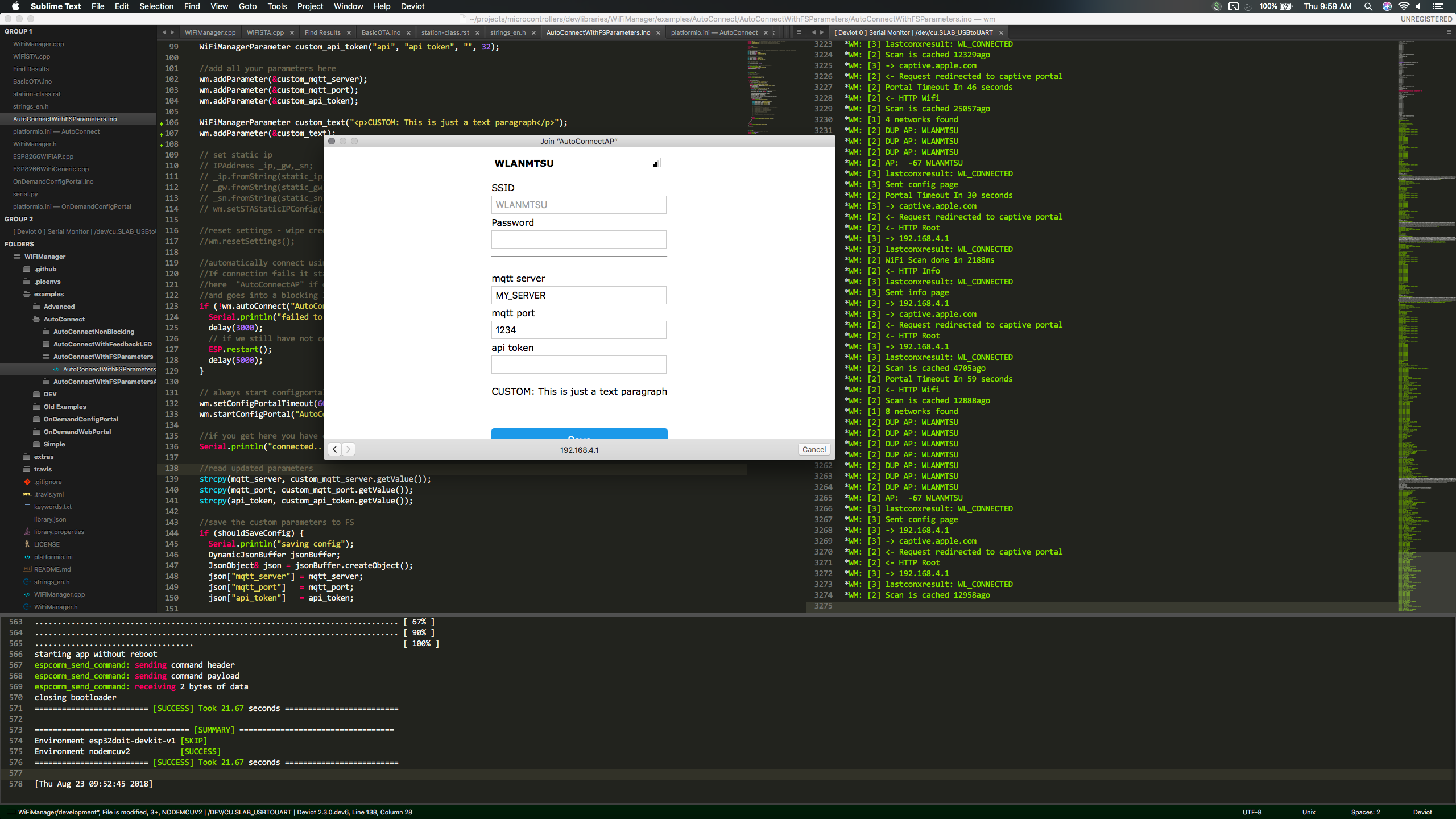Click the back navigation arrow in the Join dialog footer

pos(334,449)
